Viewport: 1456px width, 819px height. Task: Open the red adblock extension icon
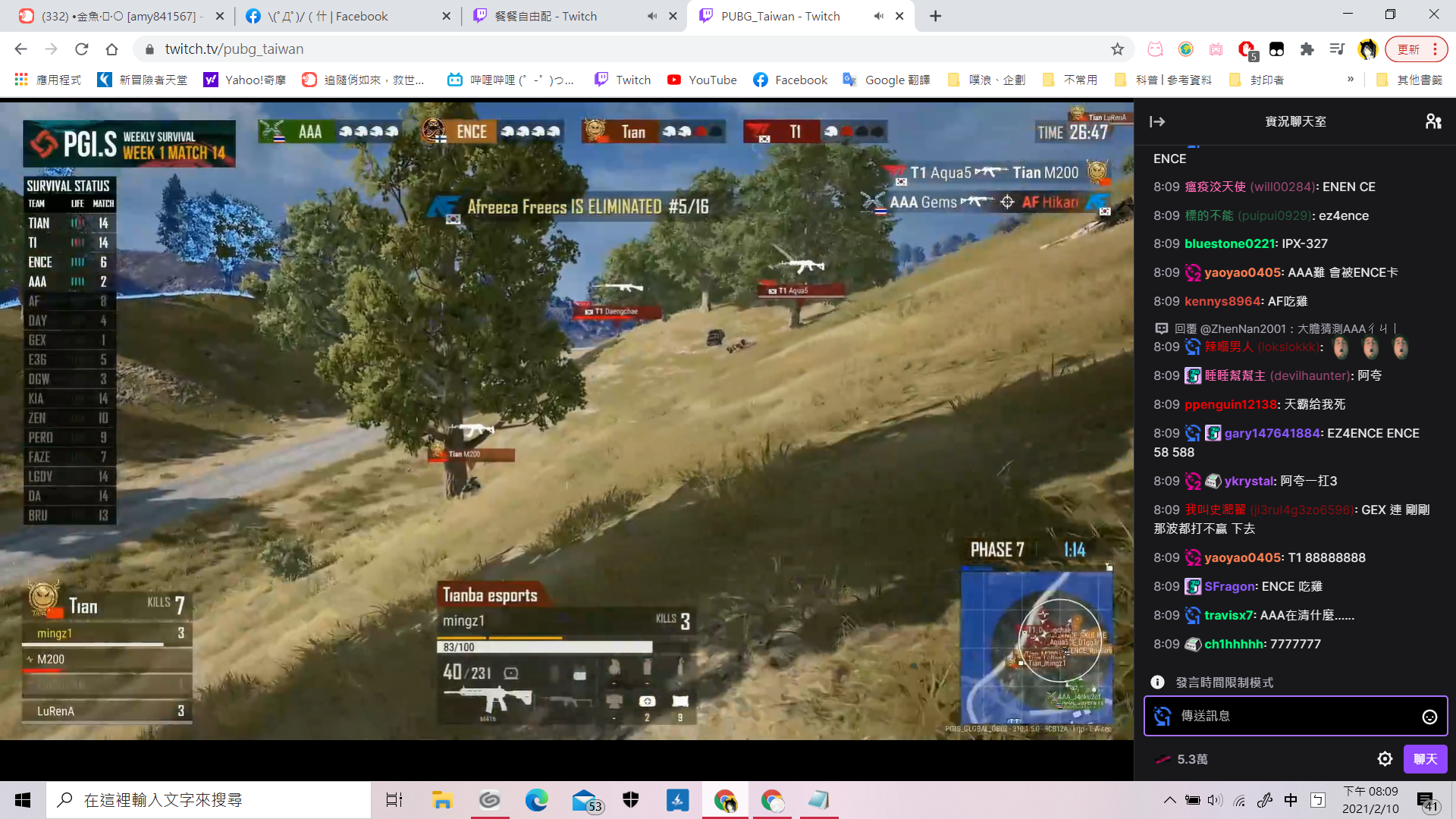click(x=1247, y=49)
